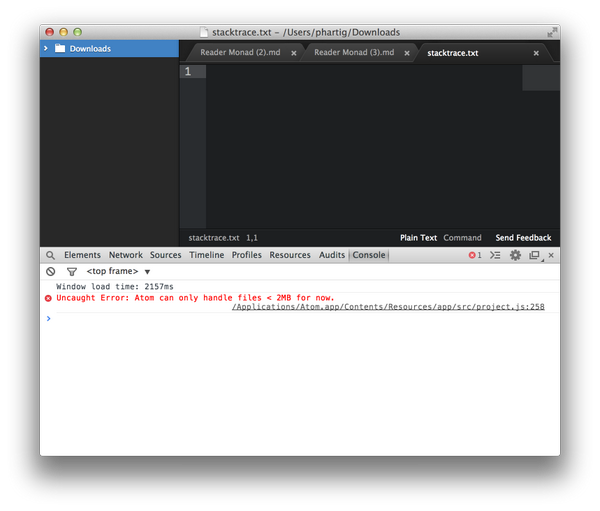This screenshot has height=511, width=600.
Task: Toggle the console drawer icon
Action: [x=495, y=255]
